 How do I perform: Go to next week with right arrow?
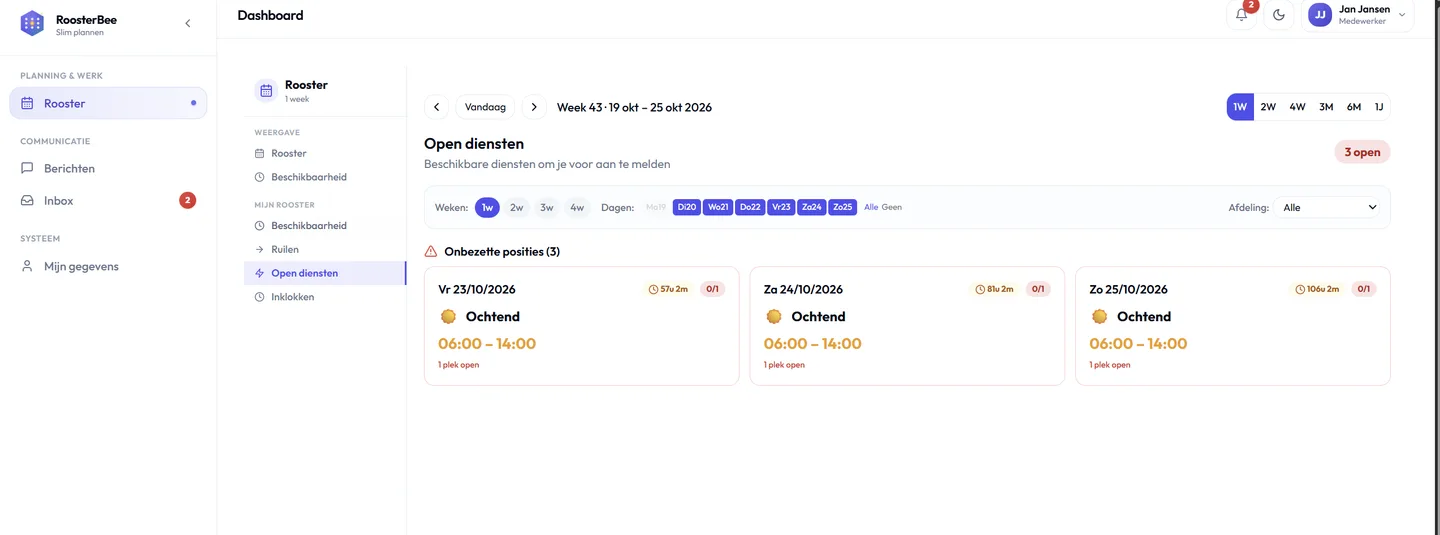[534, 107]
